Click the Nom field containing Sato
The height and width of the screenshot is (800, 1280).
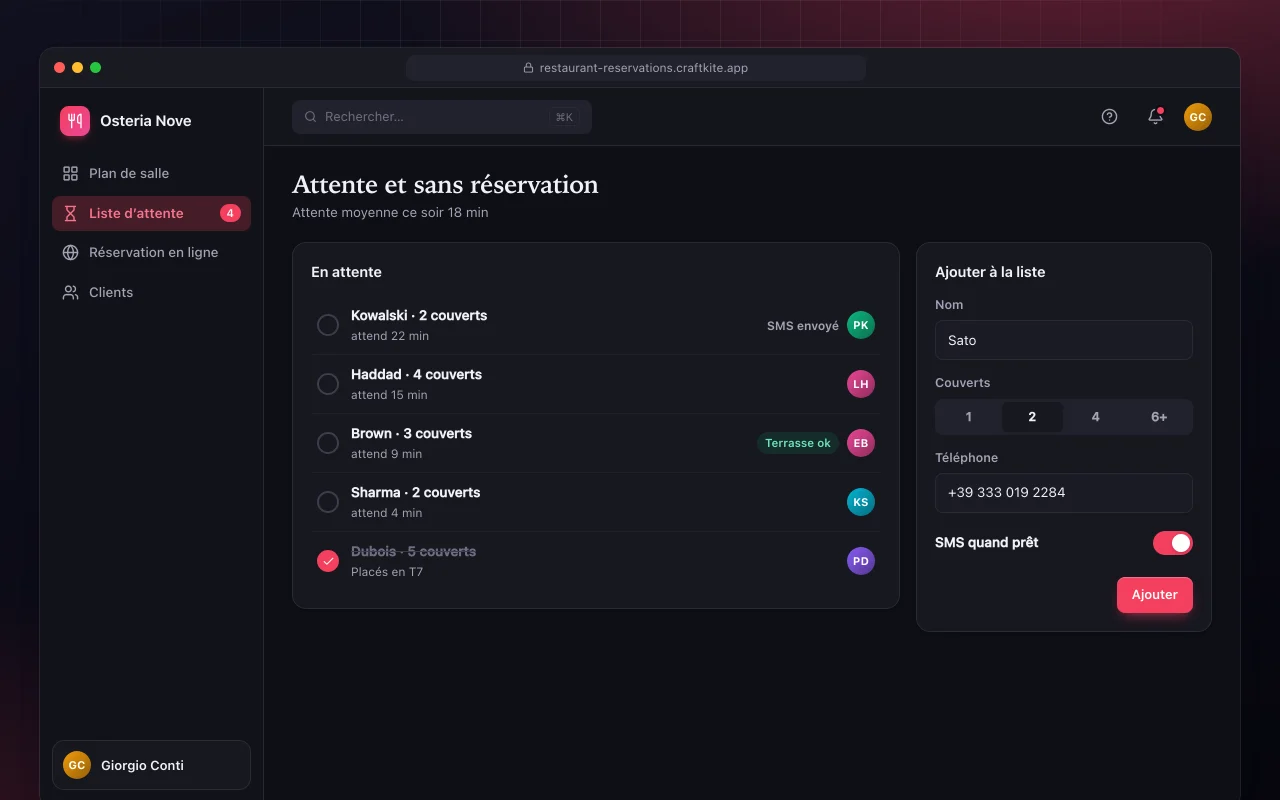click(x=1064, y=340)
